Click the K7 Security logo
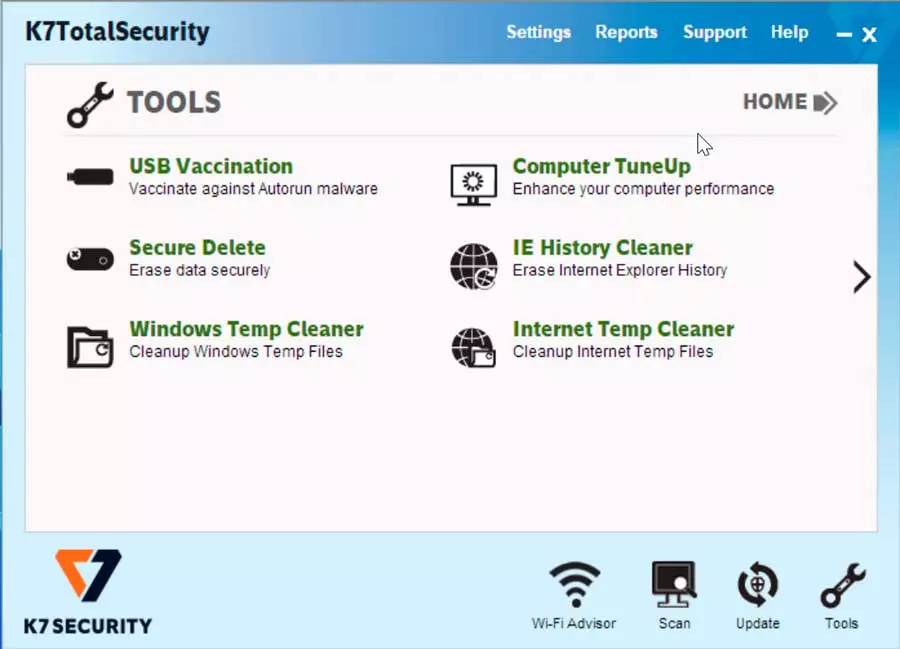The image size is (900, 649). click(88, 592)
